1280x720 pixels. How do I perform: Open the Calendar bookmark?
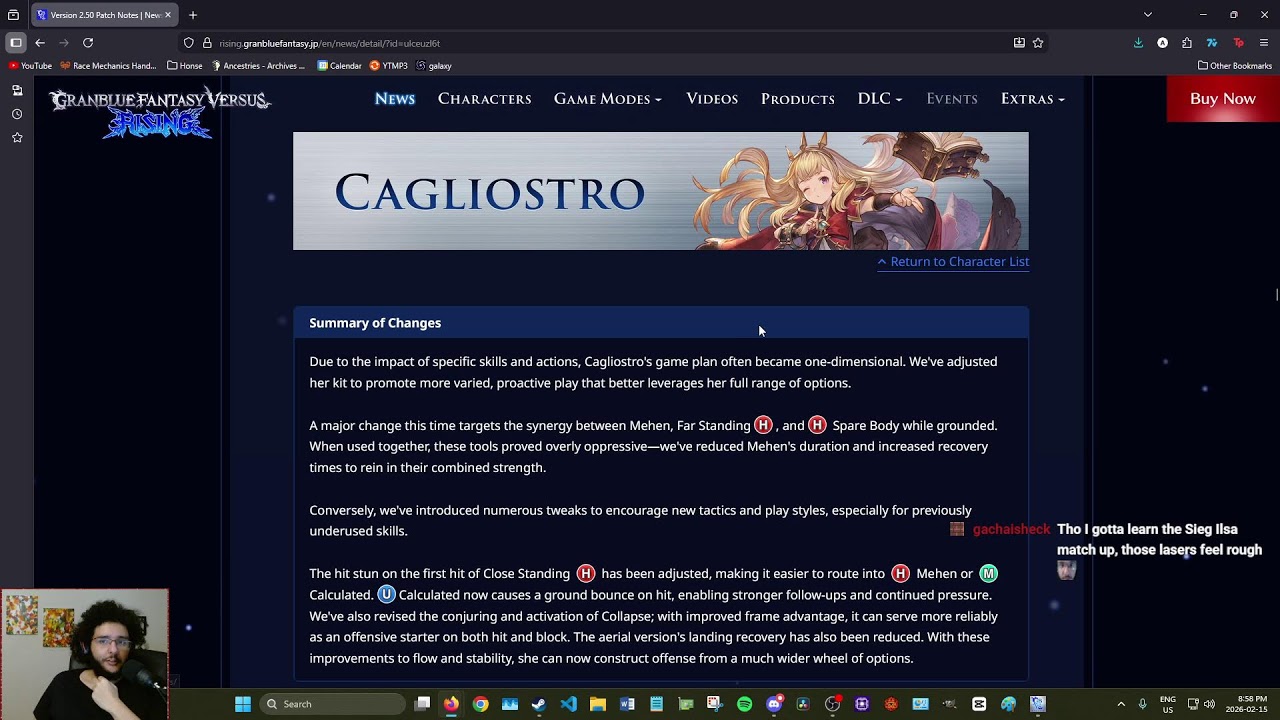340,66
